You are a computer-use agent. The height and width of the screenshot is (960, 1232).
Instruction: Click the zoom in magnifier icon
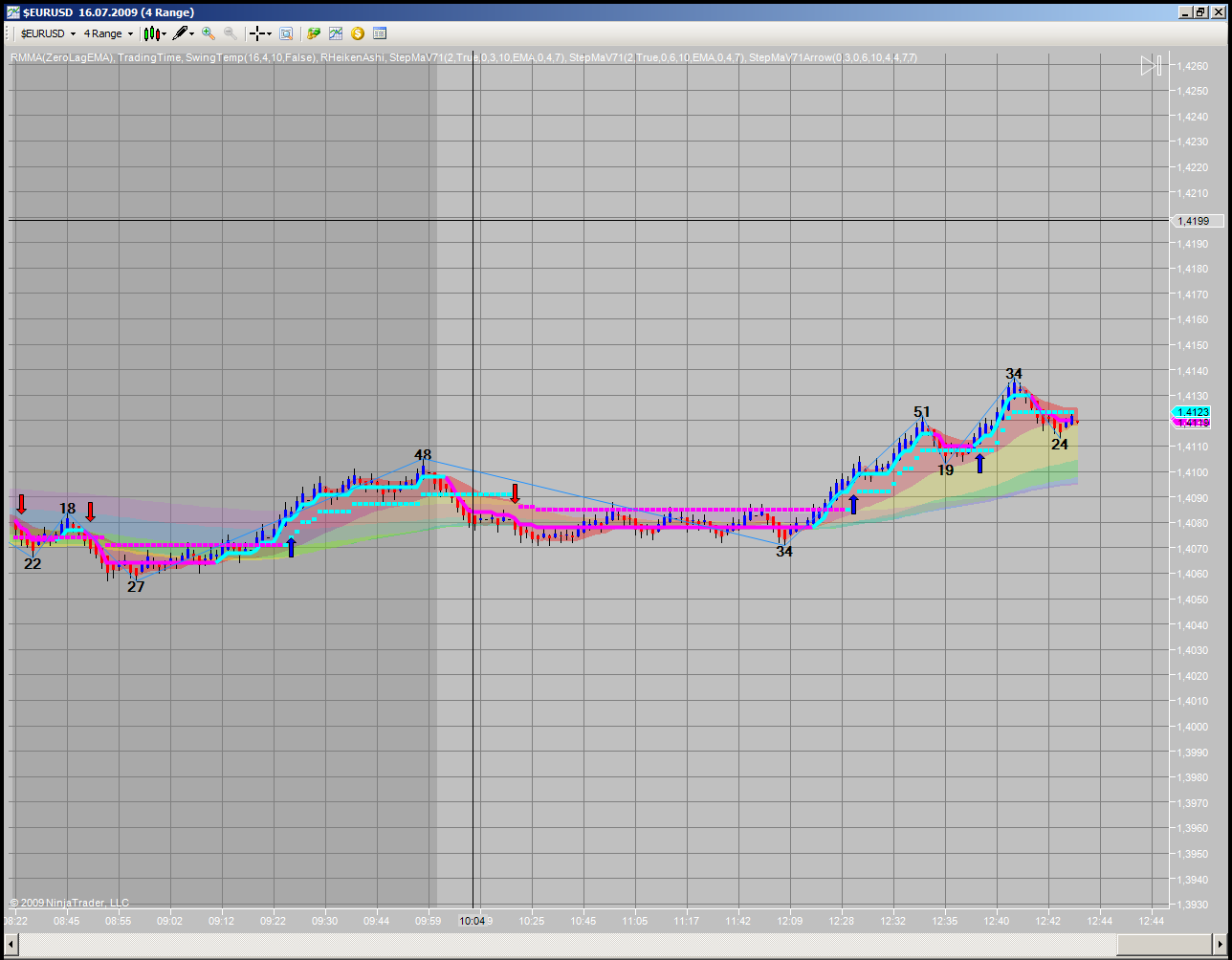[x=209, y=33]
